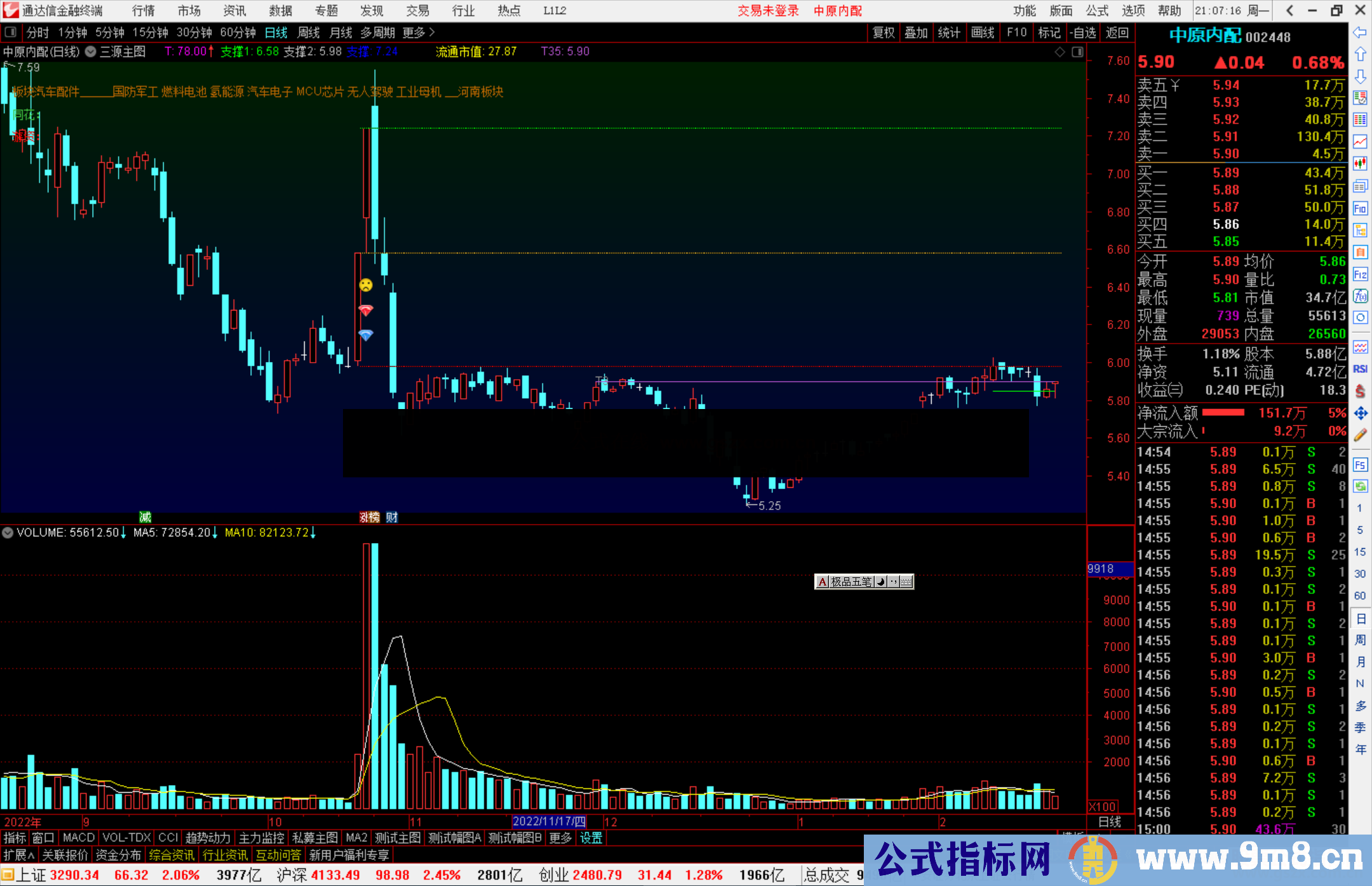Viewport: 1372px width, 886px height.
Task: Click the candlestick chart sidebar icon
Action: click(1360, 164)
